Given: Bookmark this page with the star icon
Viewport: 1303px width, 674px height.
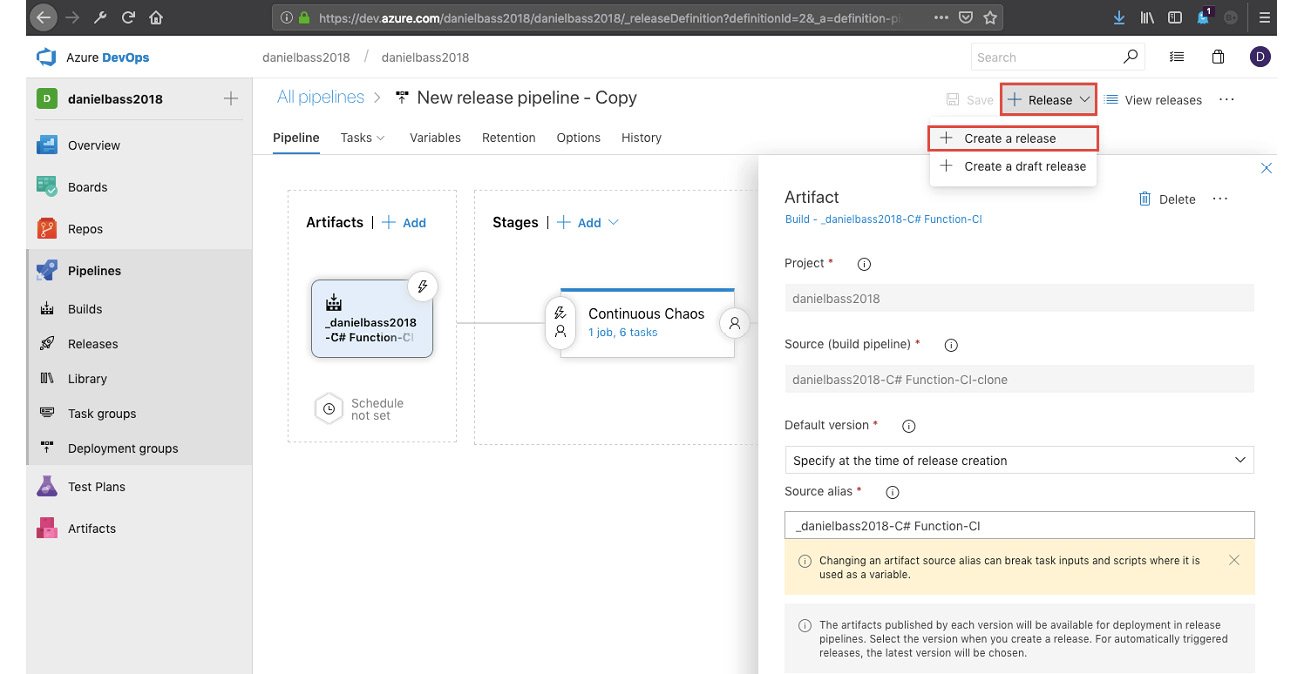Looking at the screenshot, I should click(990, 17).
